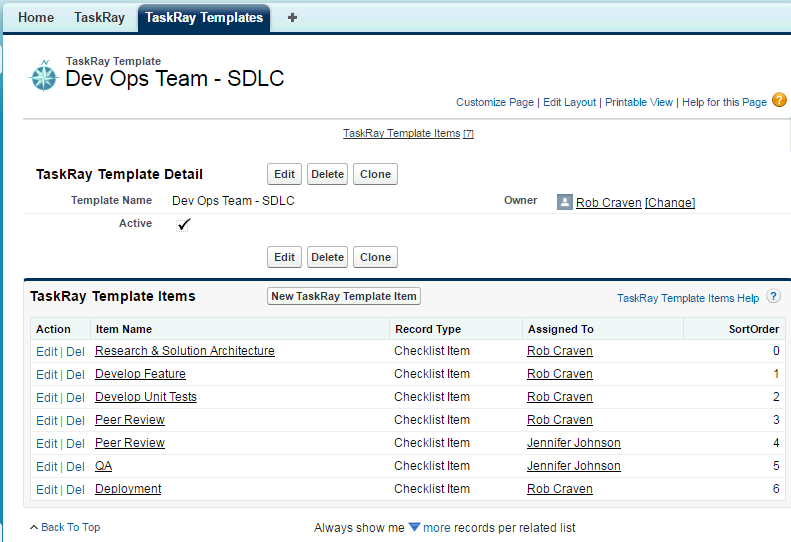Open Research & Solution Architecture item
The width and height of the screenshot is (791, 542).
tap(185, 351)
